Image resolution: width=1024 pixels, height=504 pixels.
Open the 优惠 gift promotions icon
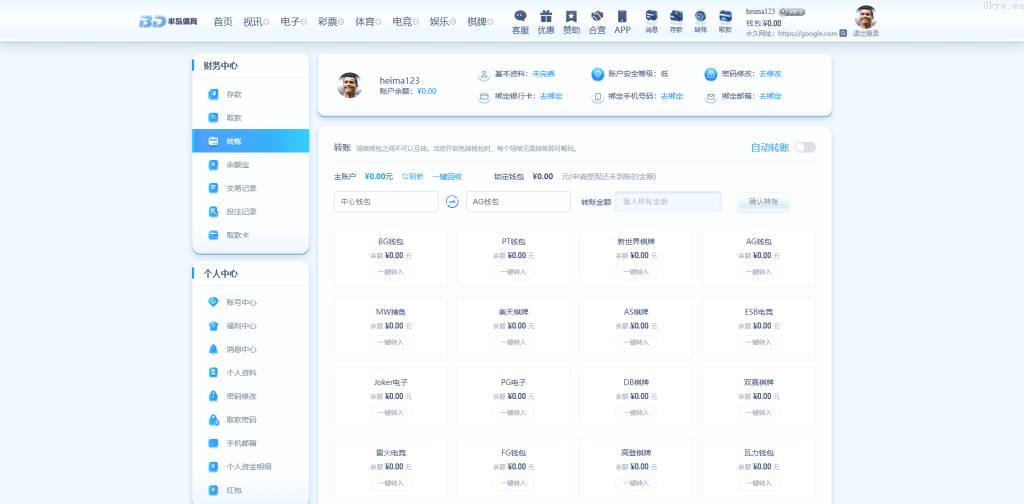click(x=546, y=17)
